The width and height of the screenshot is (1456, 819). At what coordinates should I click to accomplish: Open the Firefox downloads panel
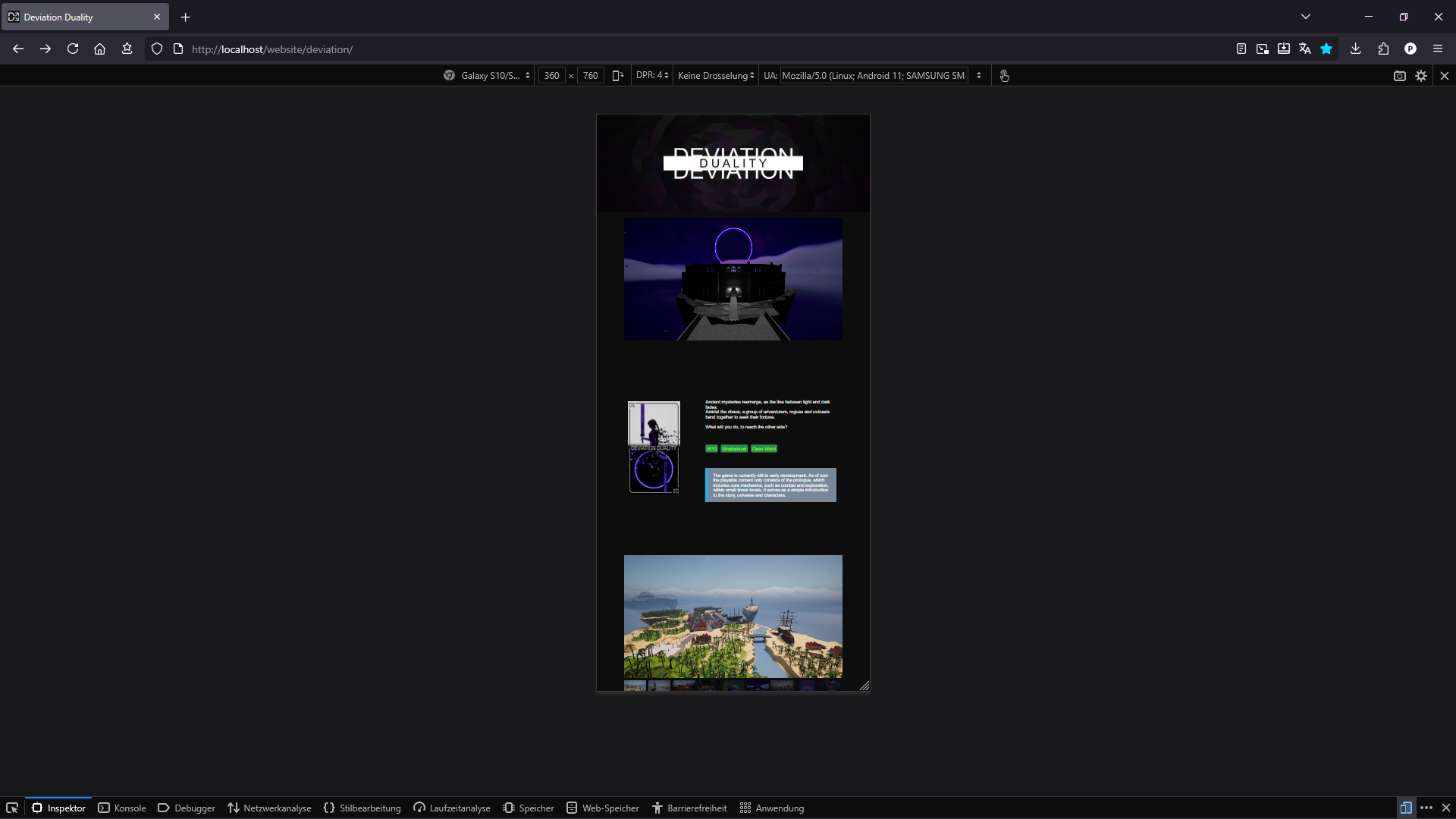(x=1355, y=49)
